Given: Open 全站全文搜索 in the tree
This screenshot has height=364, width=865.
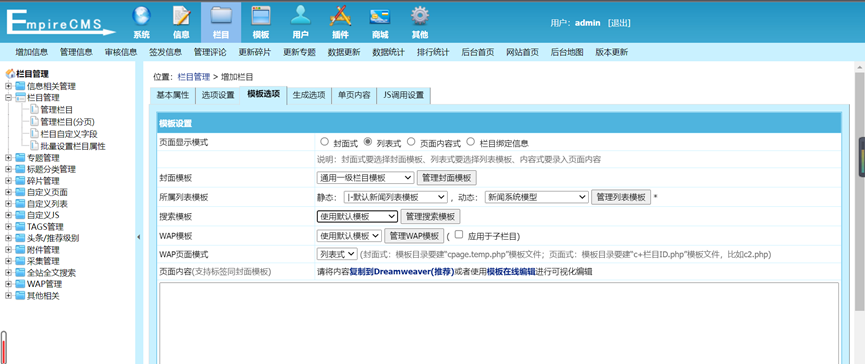Looking at the screenshot, I should 52,273.
